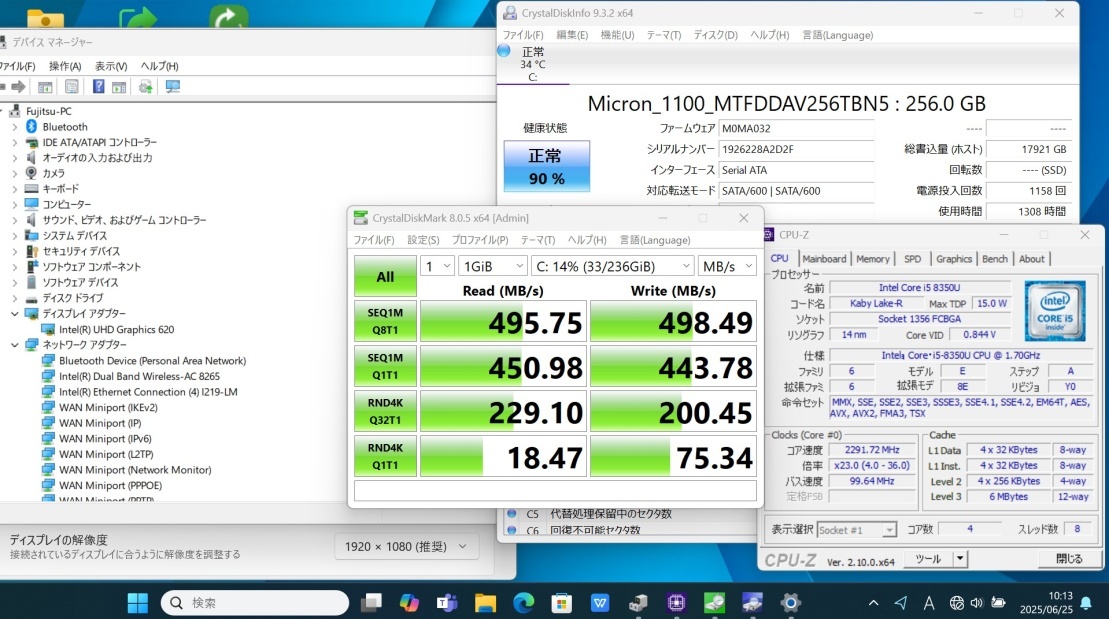Launch Copilot from the taskbar
Viewport: 1109px width, 619px height.
pos(409,602)
